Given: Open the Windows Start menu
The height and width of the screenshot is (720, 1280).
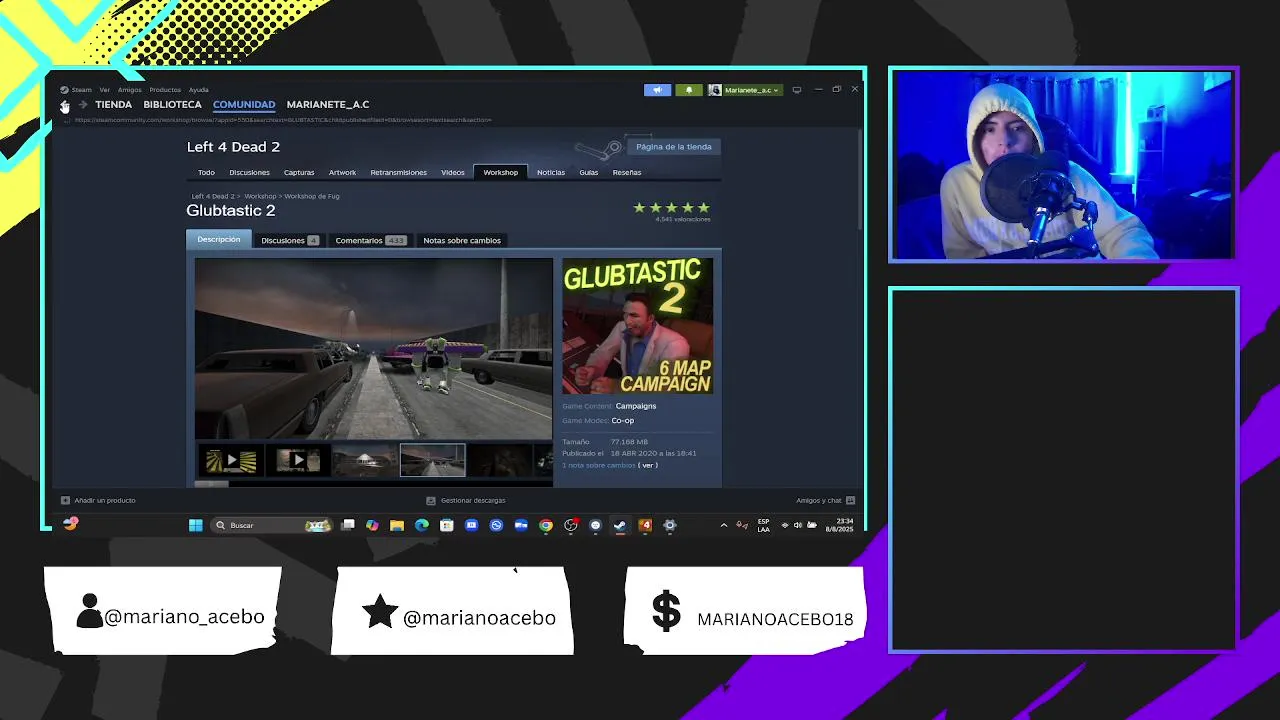Looking at the screenshot, I should 196,525.
